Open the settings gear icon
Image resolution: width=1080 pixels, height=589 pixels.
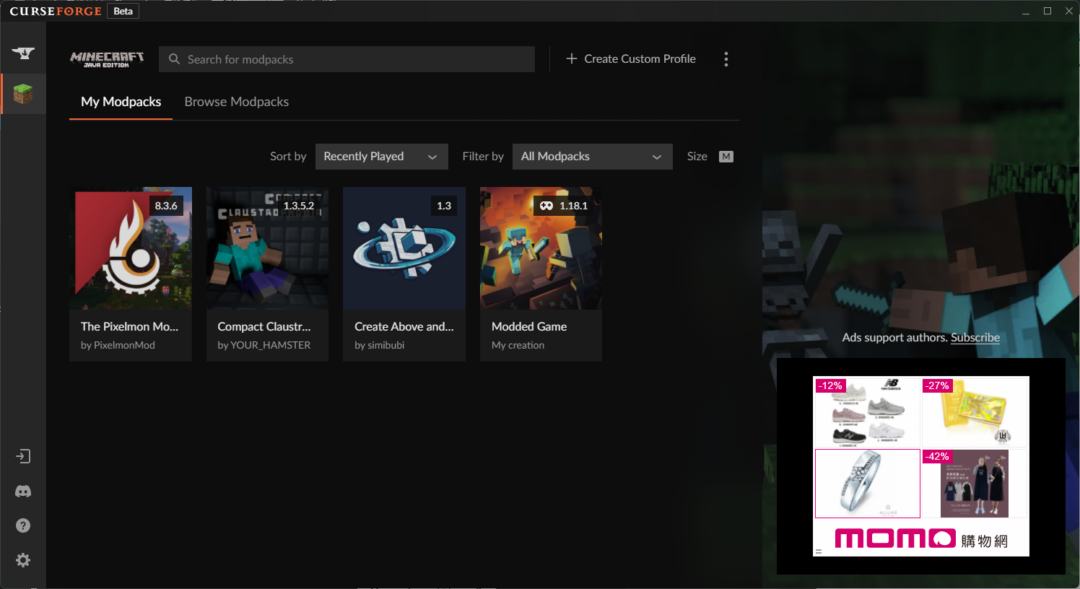coord(23,560)
